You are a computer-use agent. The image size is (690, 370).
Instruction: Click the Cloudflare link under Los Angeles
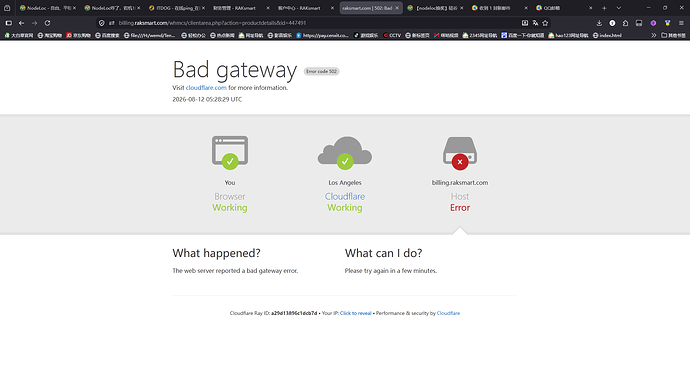tap(345, 196)
